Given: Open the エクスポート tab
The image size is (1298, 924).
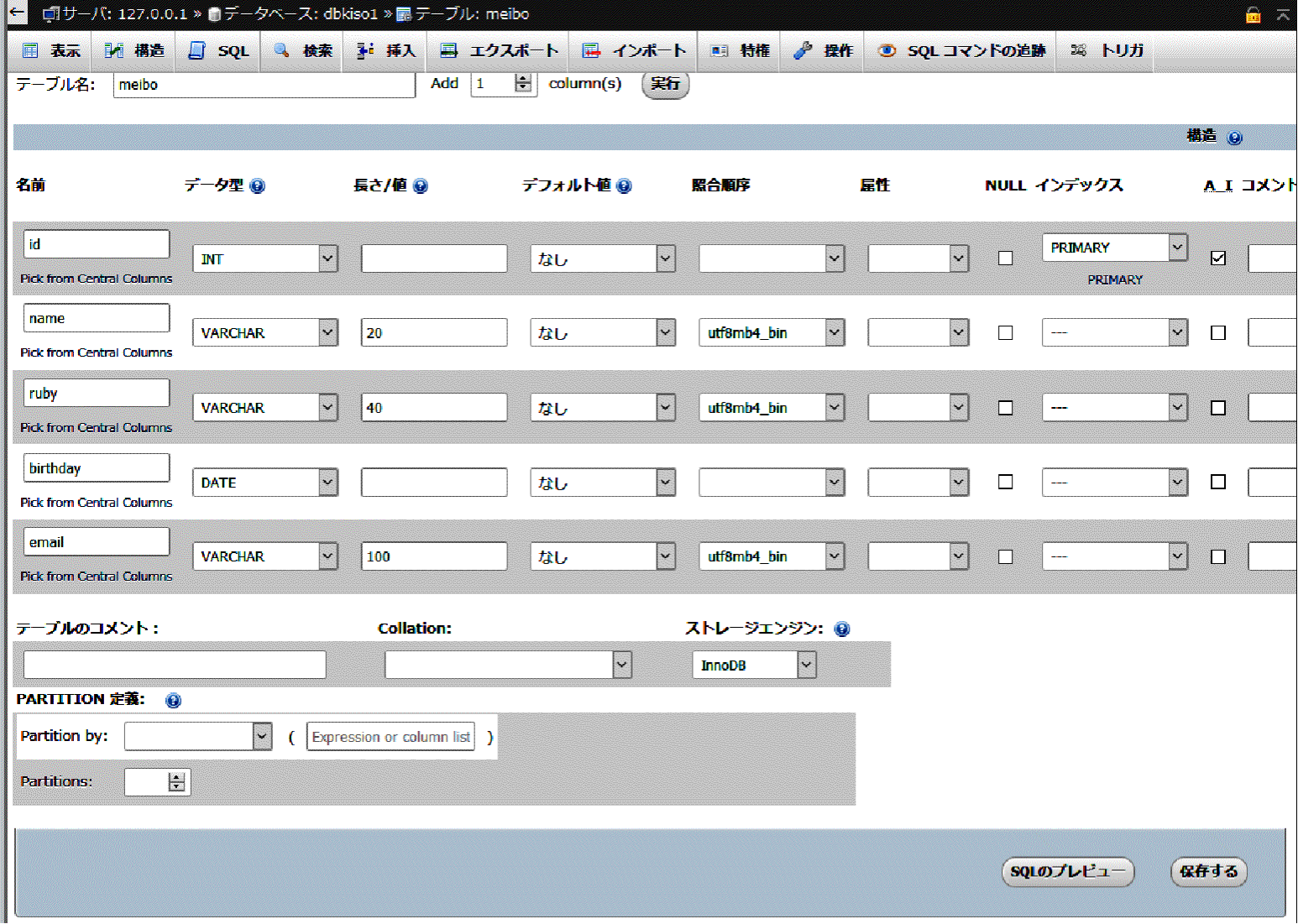Looking at the screenshot, I should tap(499, 51).
